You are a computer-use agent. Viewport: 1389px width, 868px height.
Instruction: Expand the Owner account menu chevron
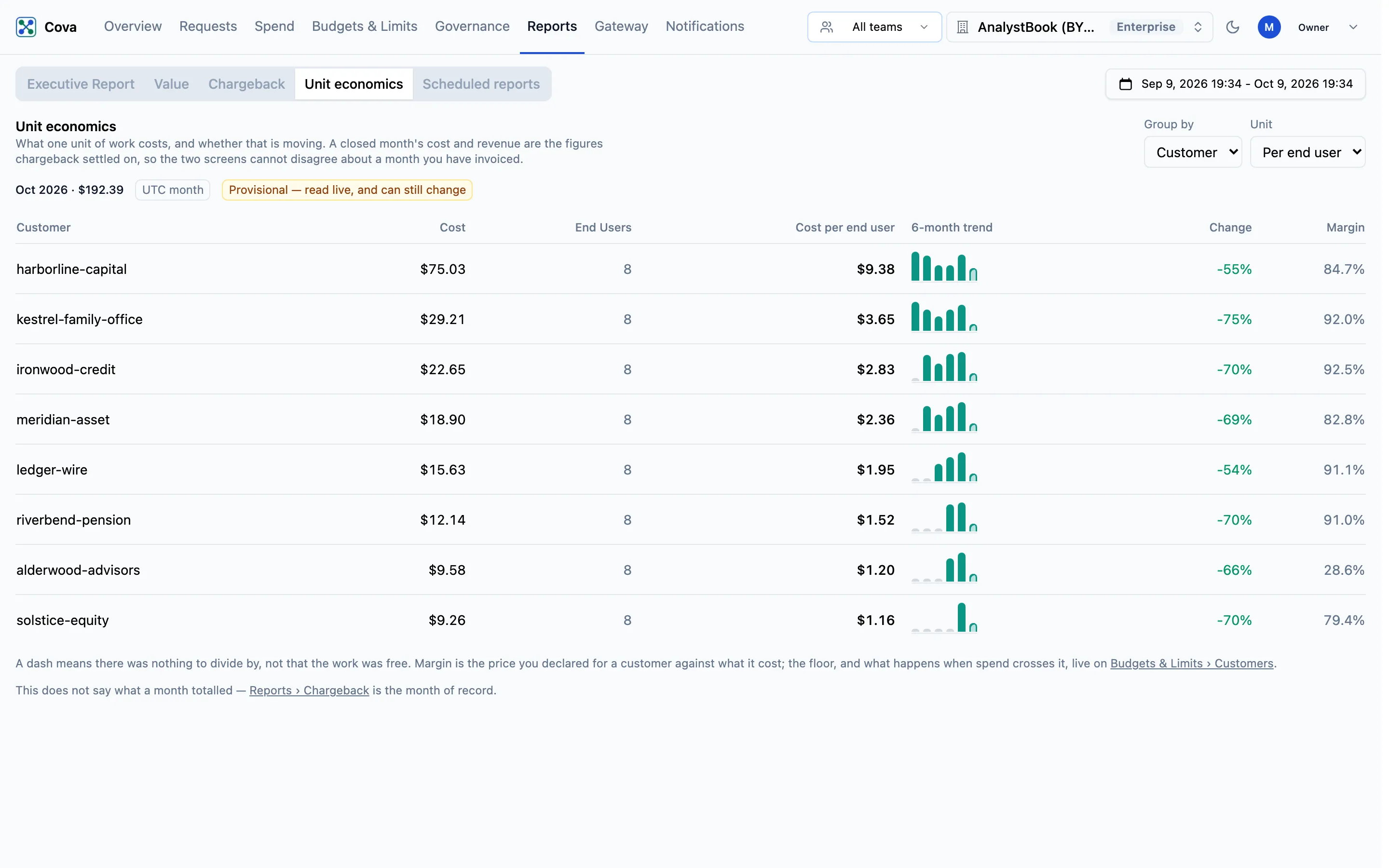[1353, 27]
